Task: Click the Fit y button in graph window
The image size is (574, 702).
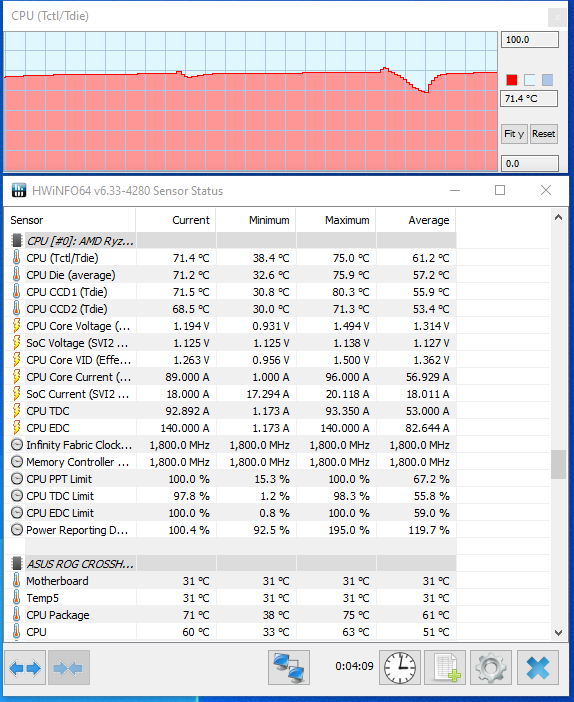Action: coord(514,134)
